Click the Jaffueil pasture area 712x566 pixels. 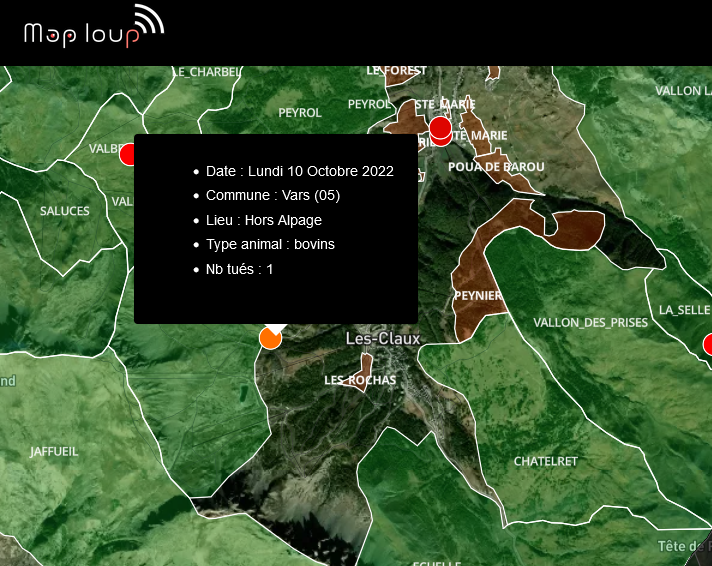[54, 452]
